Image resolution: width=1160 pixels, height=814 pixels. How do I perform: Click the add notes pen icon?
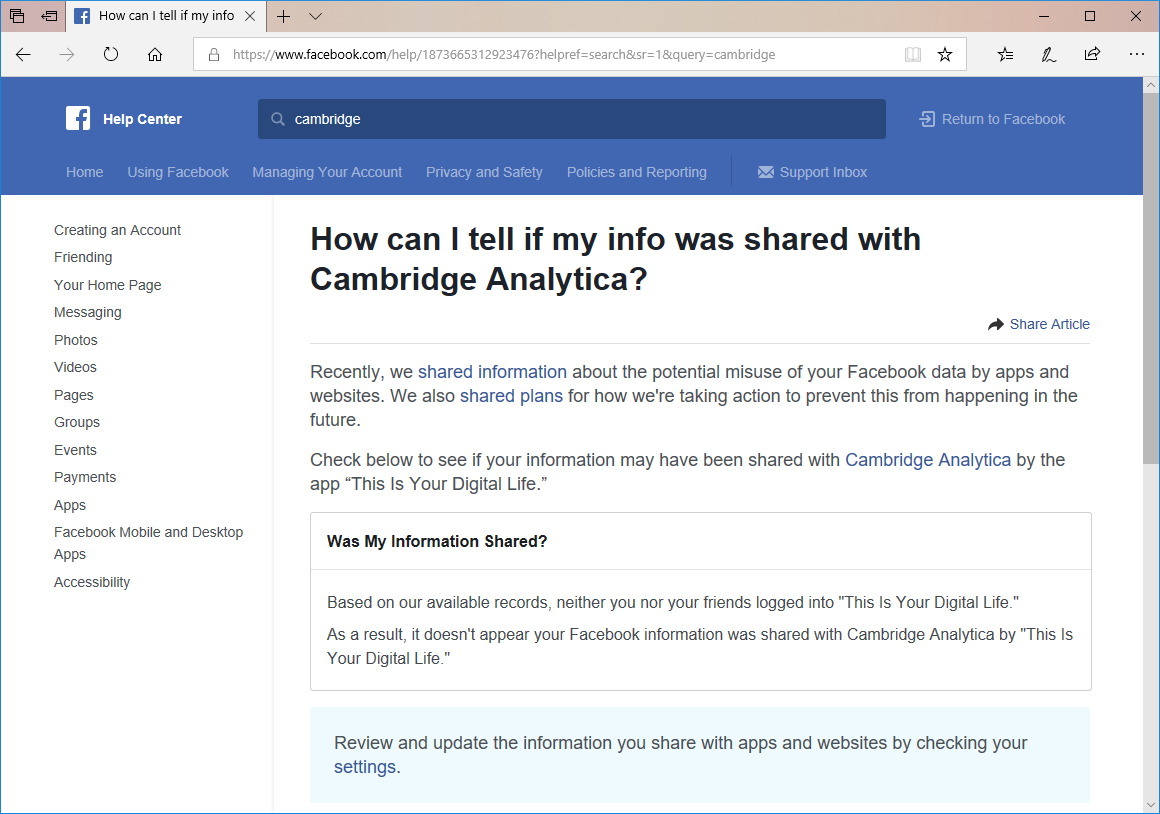1048,54
